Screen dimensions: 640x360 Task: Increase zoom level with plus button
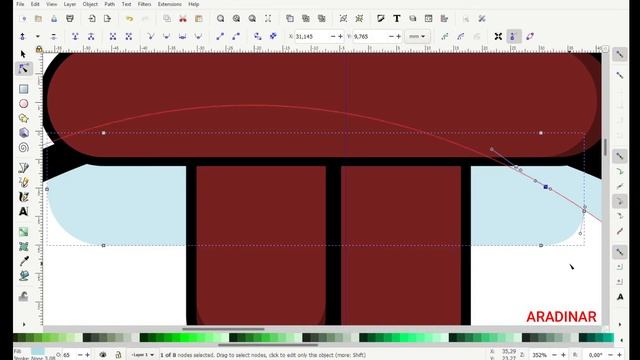point(564,355)
